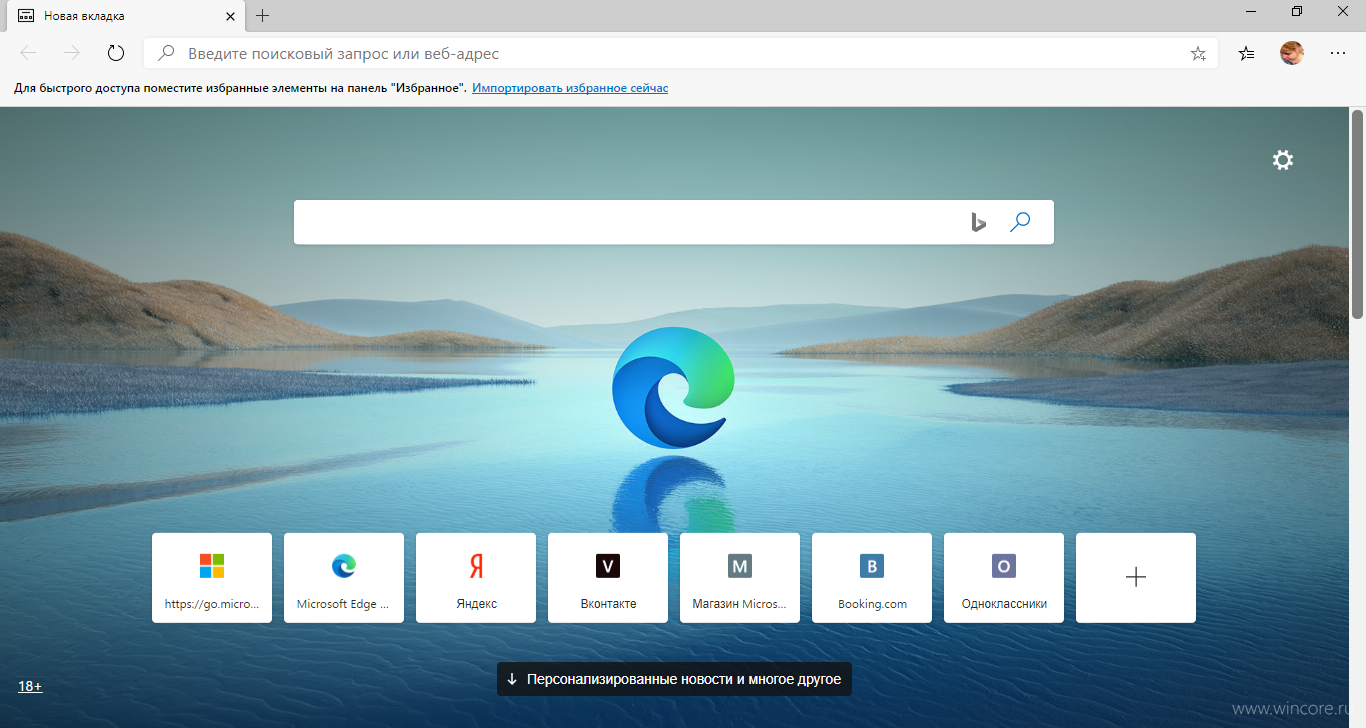Screen dimensions: 1366x728
Task: Close the Новая вкладка tab
Action: [x=229, y=16]
